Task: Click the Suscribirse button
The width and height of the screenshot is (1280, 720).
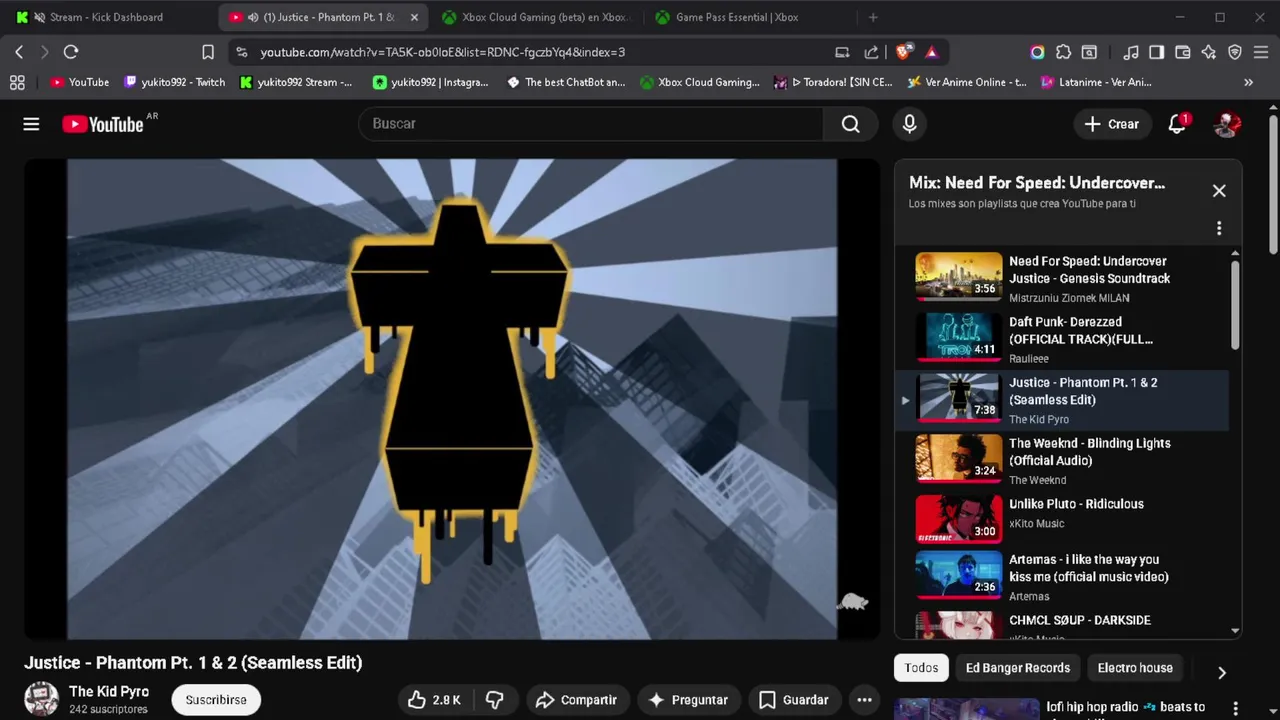Action: [216, 700]
